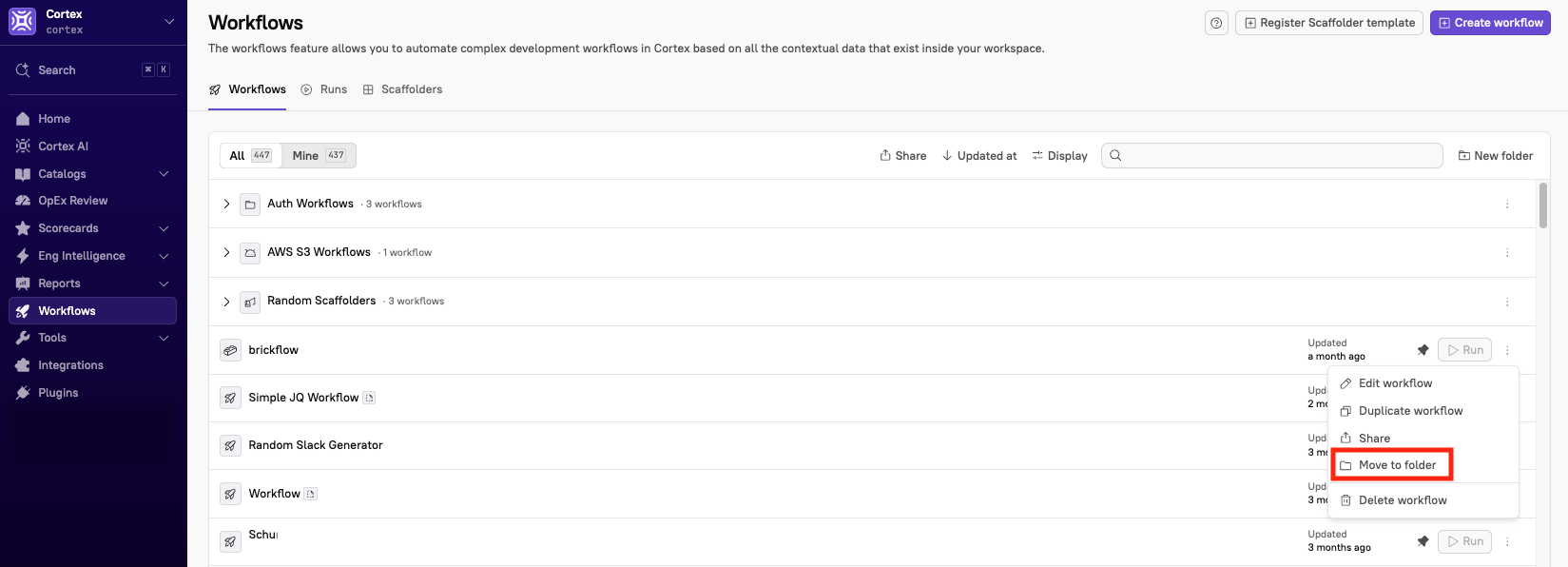Click the Create workflow button

[x=1490, y=23]
